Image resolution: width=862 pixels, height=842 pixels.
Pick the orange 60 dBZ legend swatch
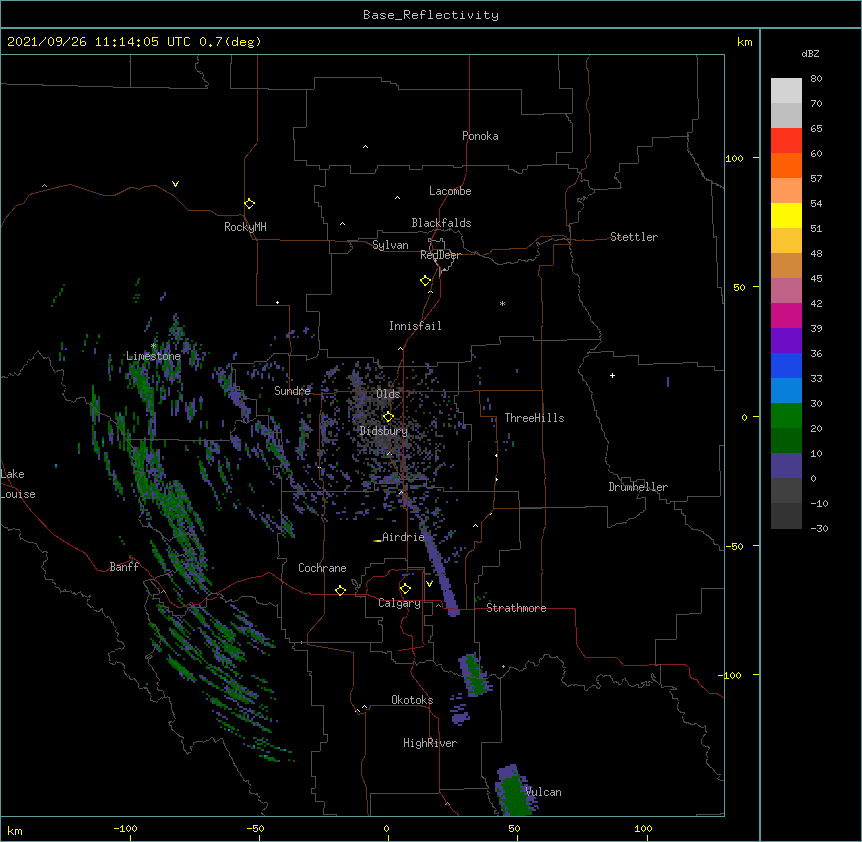(786, 165)
